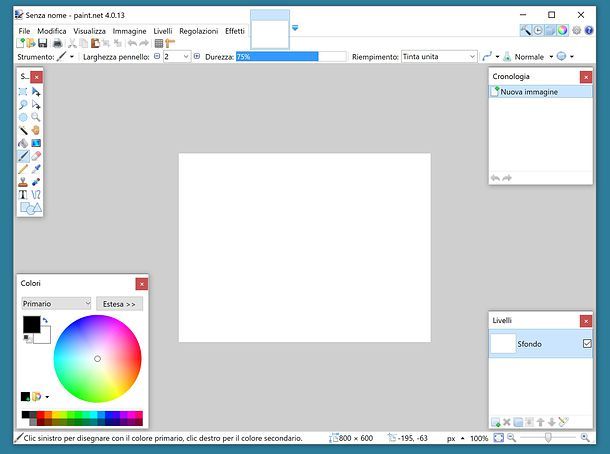Pick the Magic Wand tool
This screenshot has height=454, width=610.
click(23, 130)
